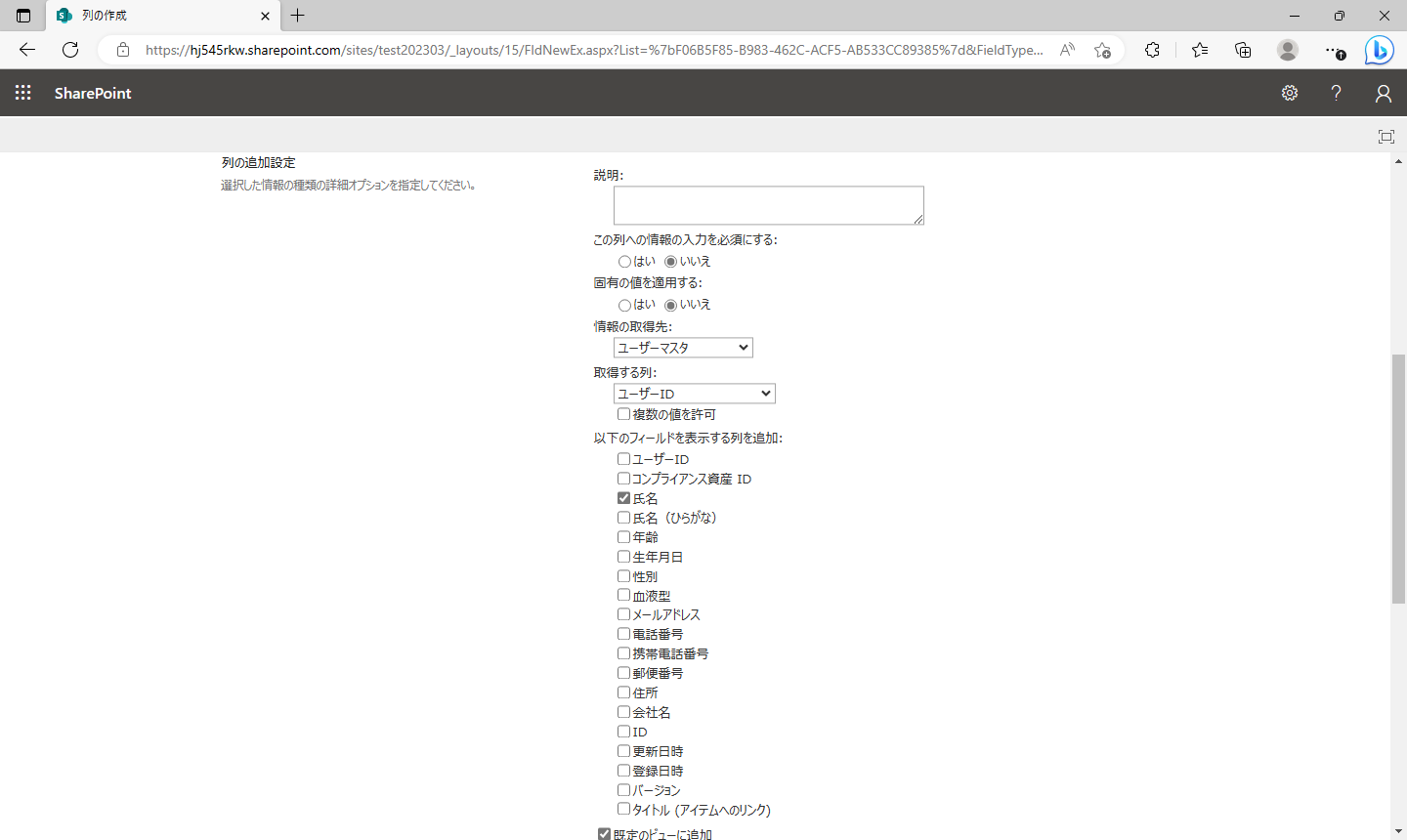This screenshot has width=1407, height=840.
Task: Check the 郵便番号 checkbox
Action: coord(623,673)
